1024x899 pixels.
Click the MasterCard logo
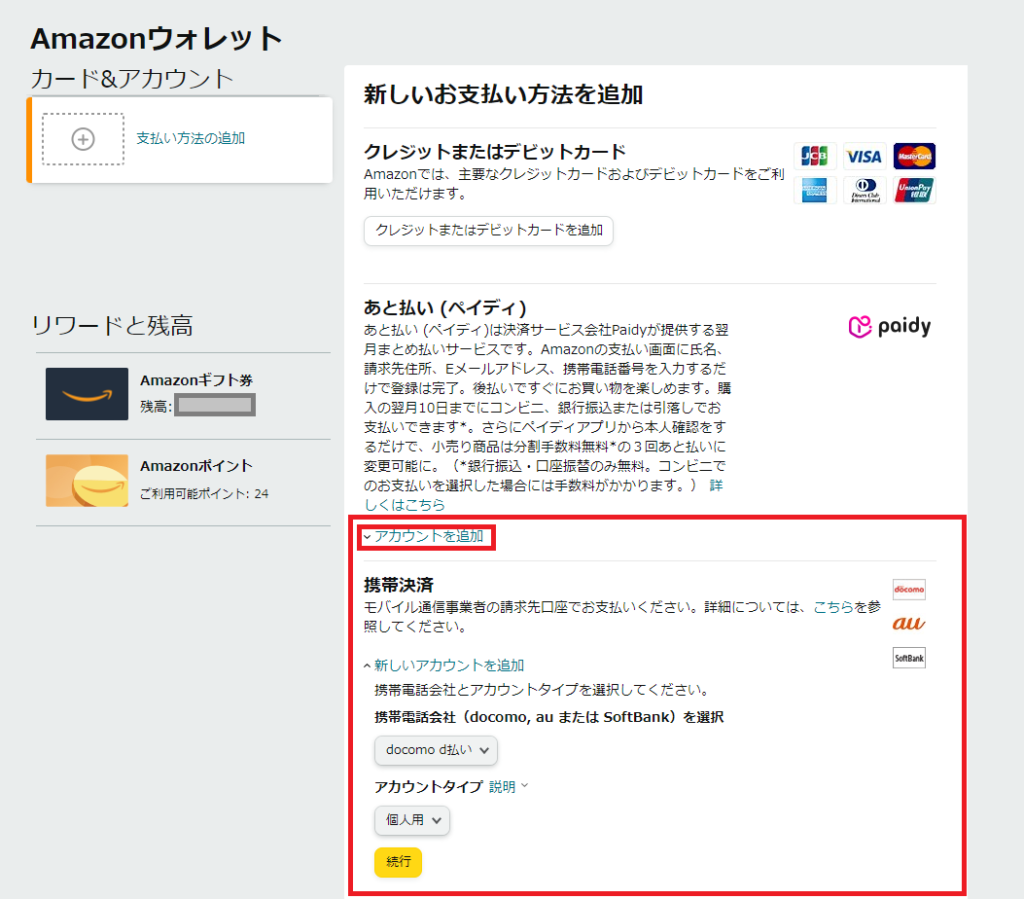914,156
